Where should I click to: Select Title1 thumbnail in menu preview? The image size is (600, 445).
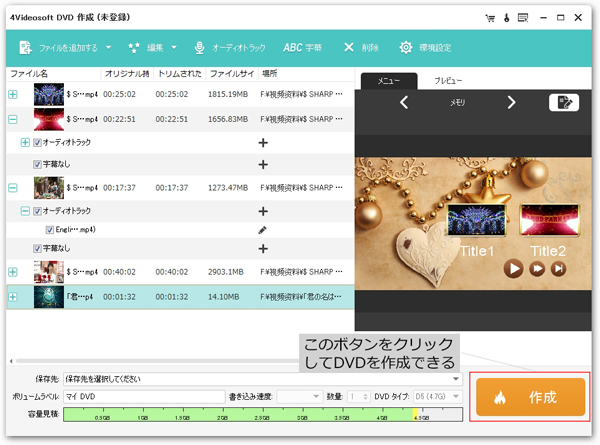point(476,220)
